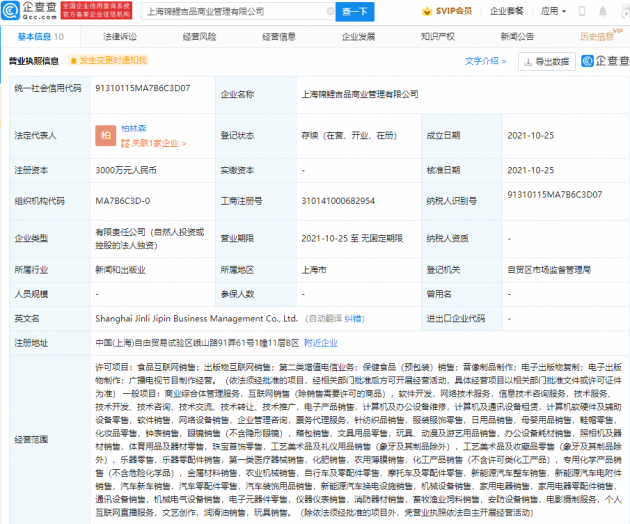Image resolution: width=630 pixels, height=524 pixels.
Task: Click legal representative avatar 柏
Action: point(105,136)
